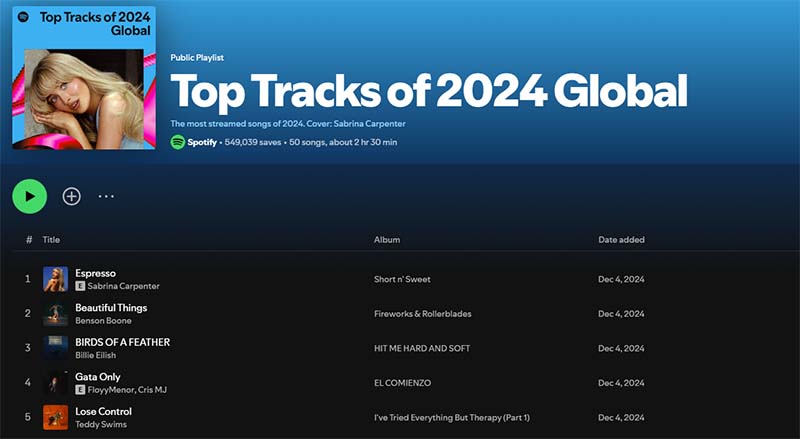Viewport: 800px width, 439px height.
Task: Click the Date added column header
Action: (621, 239)
